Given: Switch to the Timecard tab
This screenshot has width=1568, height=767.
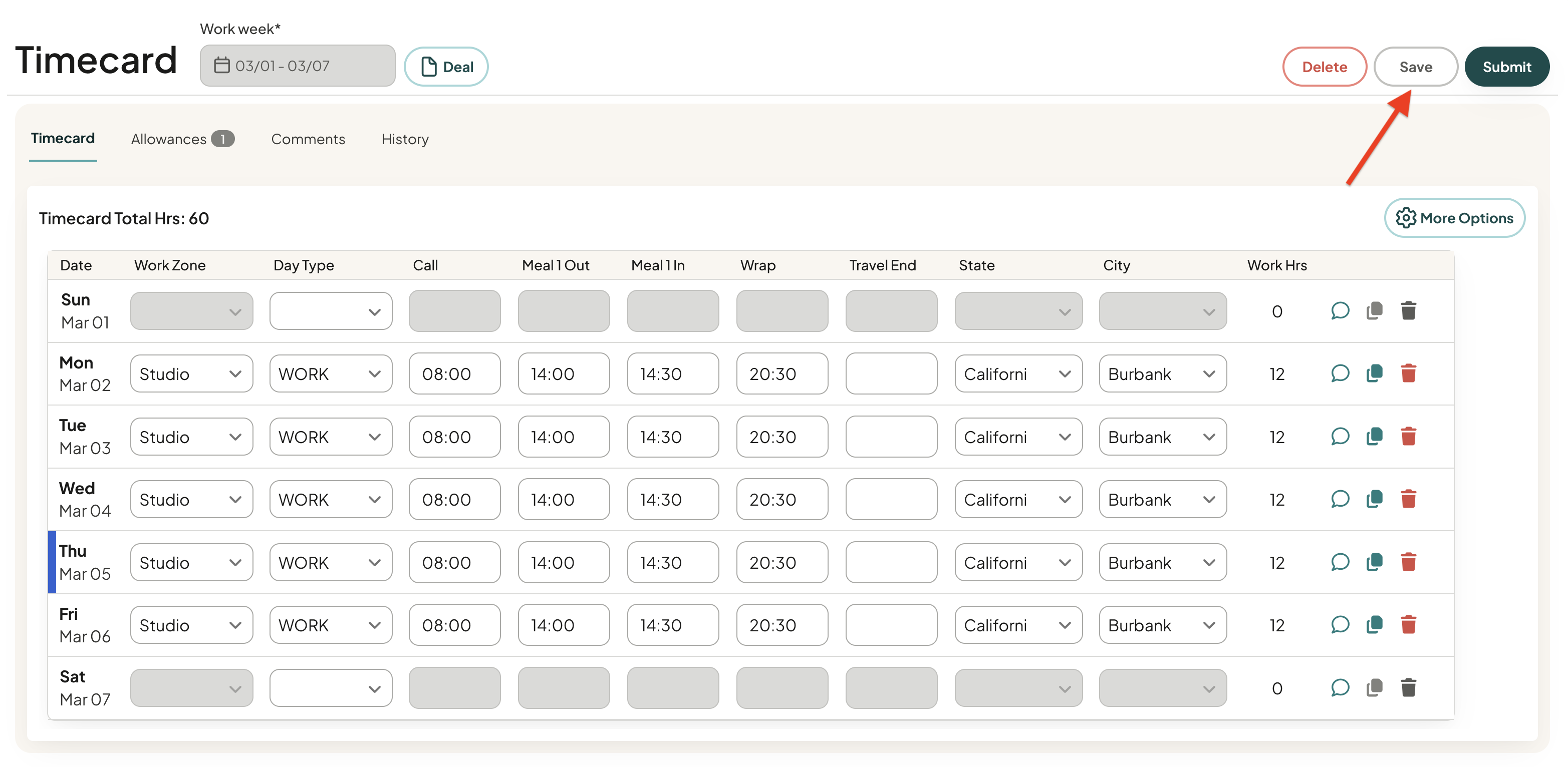Looking at the screenshot, I should (x=63, y=139).
